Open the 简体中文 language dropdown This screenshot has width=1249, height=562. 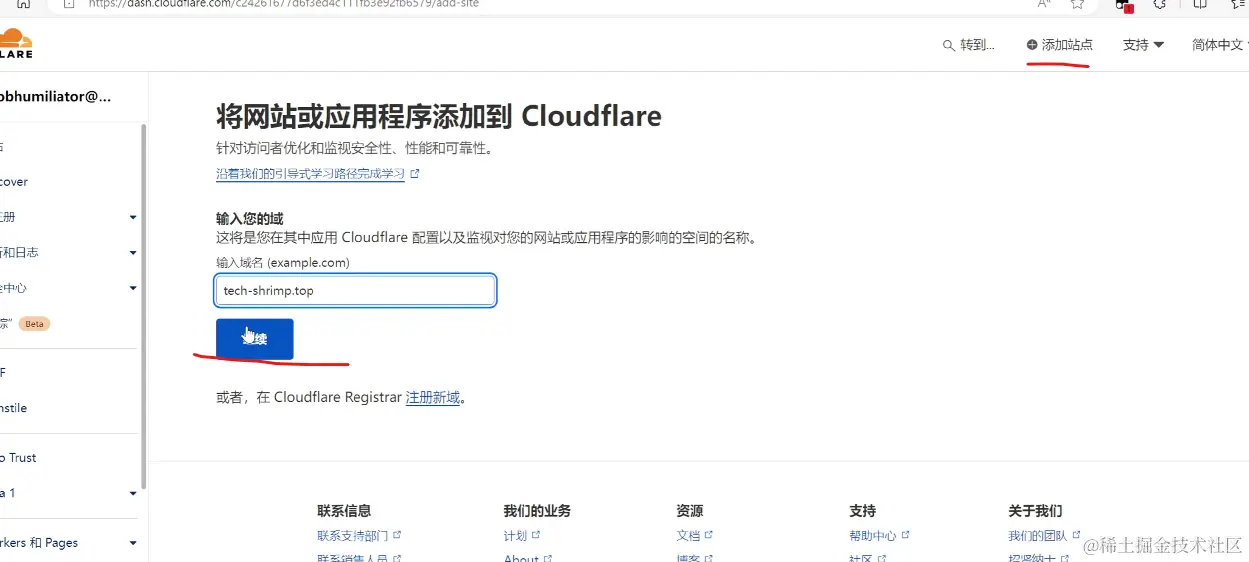pyautogui.click(x=1219, y=45)
